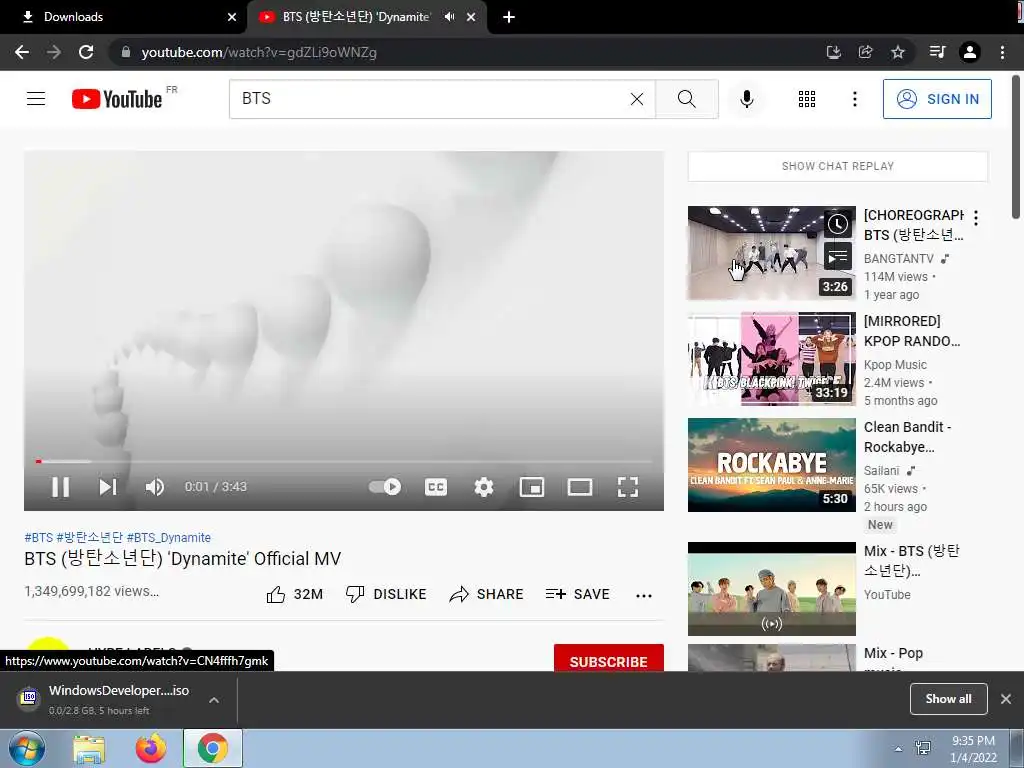
Task: Add choreography video to queue
Action: [x=837, y=257]
